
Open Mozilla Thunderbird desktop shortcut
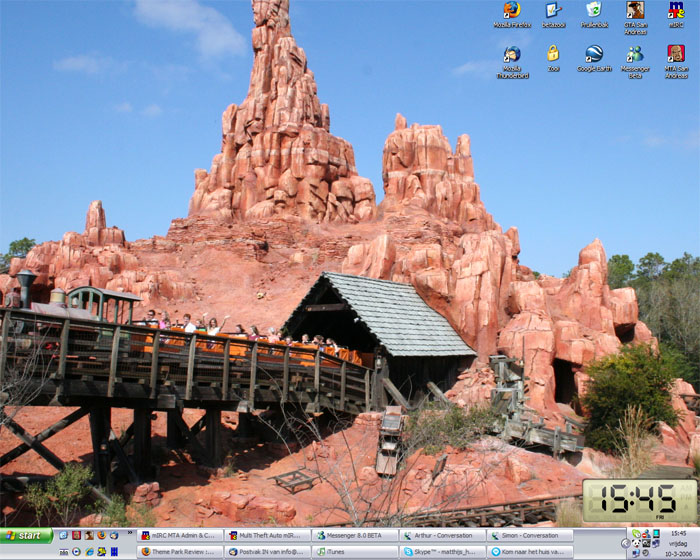[512, 62]
